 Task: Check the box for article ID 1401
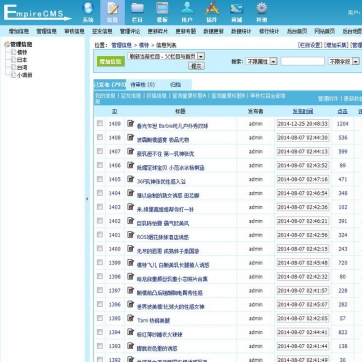click(100, 235)
